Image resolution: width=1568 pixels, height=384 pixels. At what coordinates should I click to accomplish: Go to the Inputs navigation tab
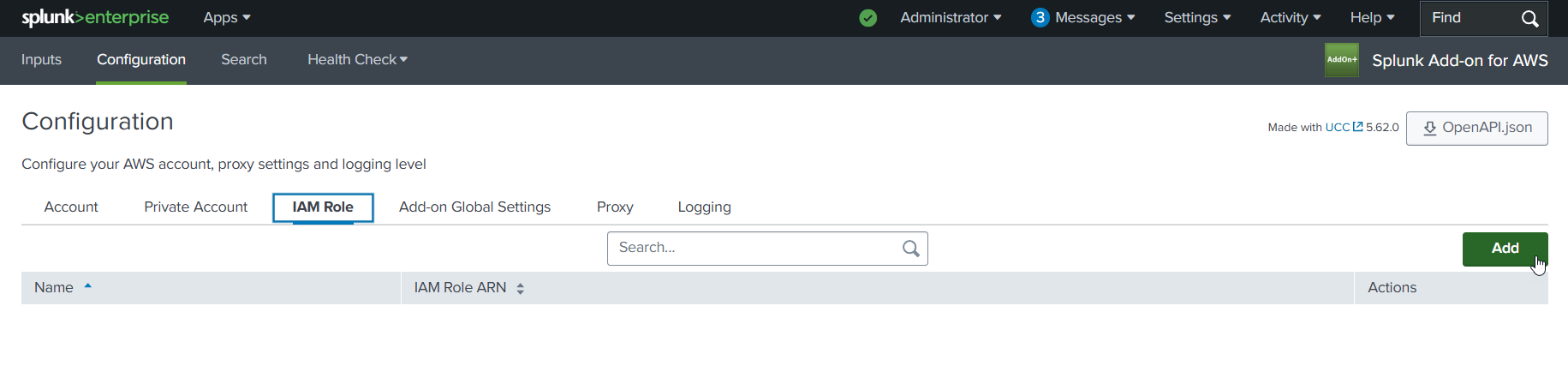[x=41, y=60]
